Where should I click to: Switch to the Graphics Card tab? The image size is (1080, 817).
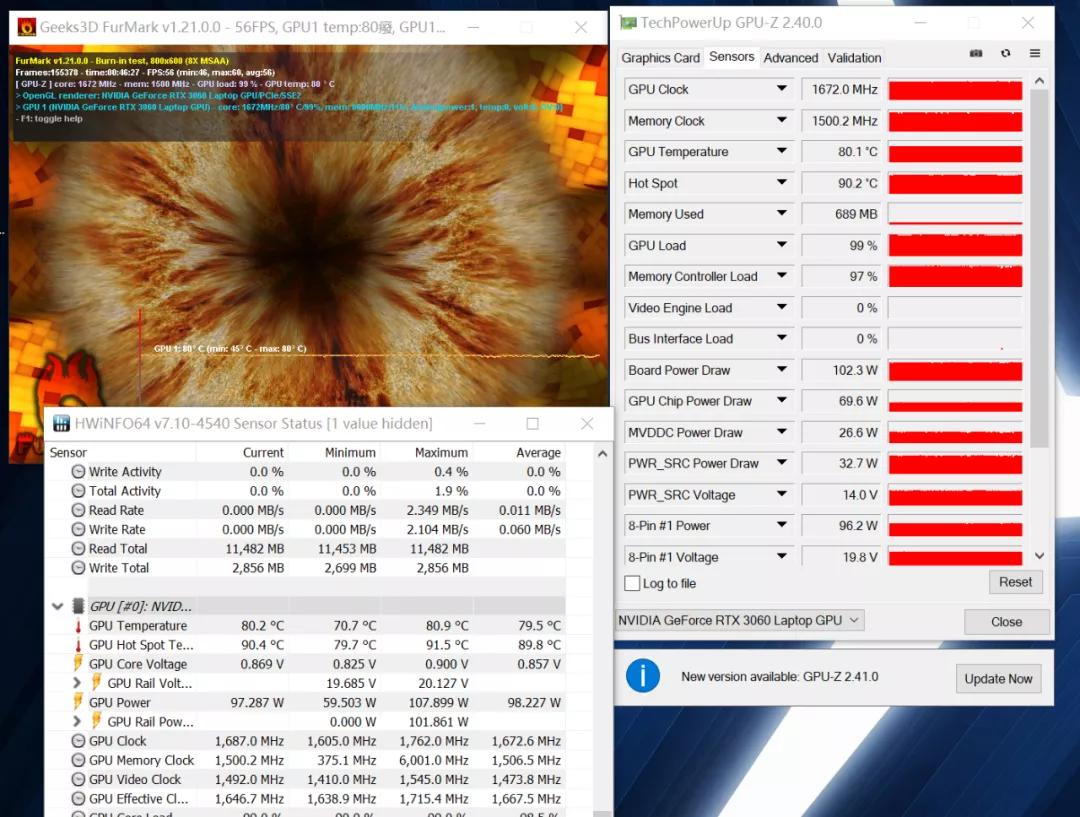coord(660,58)
